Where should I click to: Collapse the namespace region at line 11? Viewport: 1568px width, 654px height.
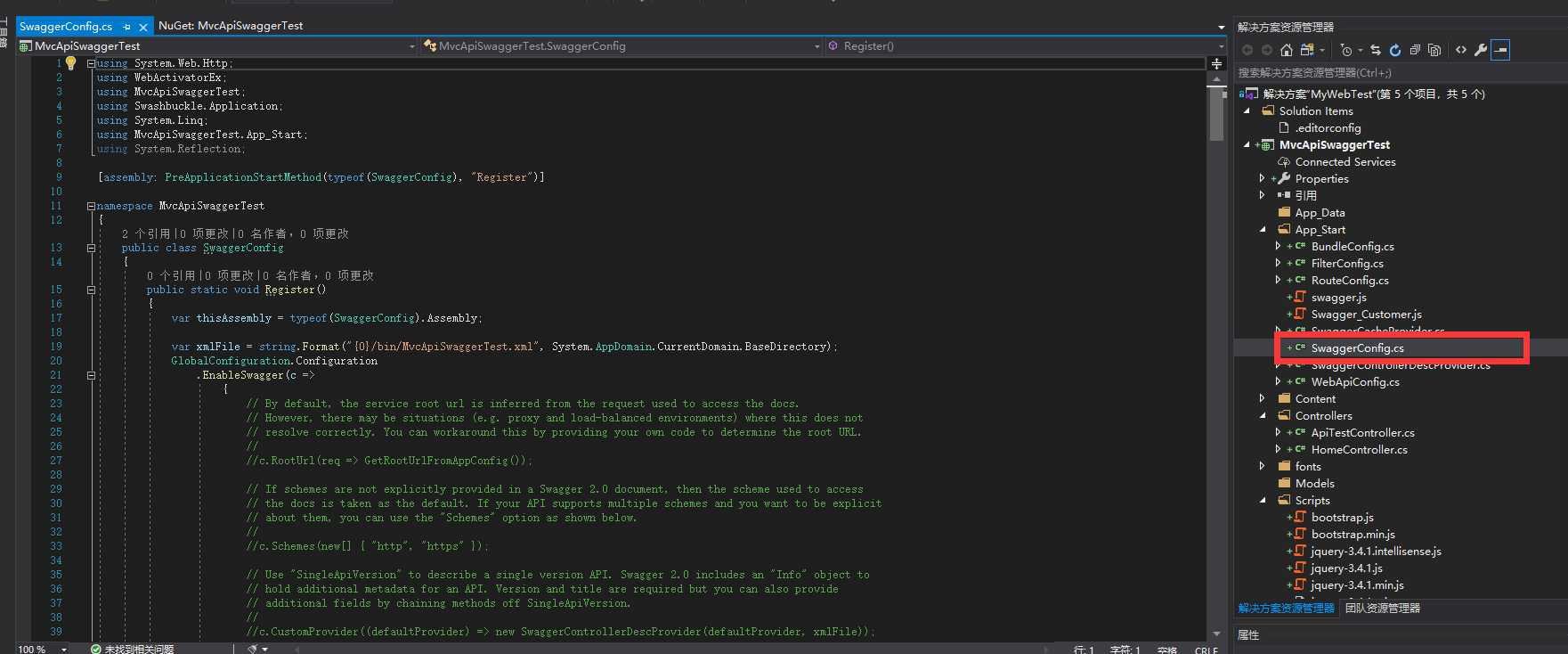pyautogui.click(x=91, y=206)
